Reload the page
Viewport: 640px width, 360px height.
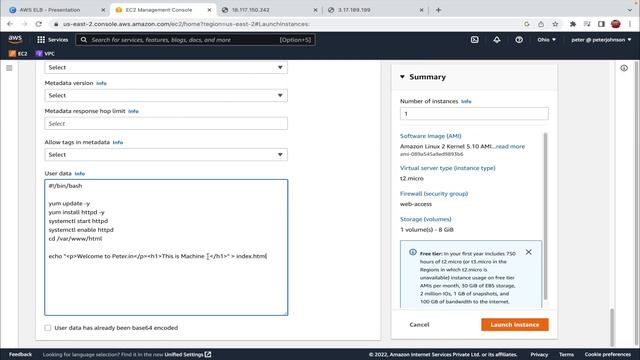[x=39, y=24]
